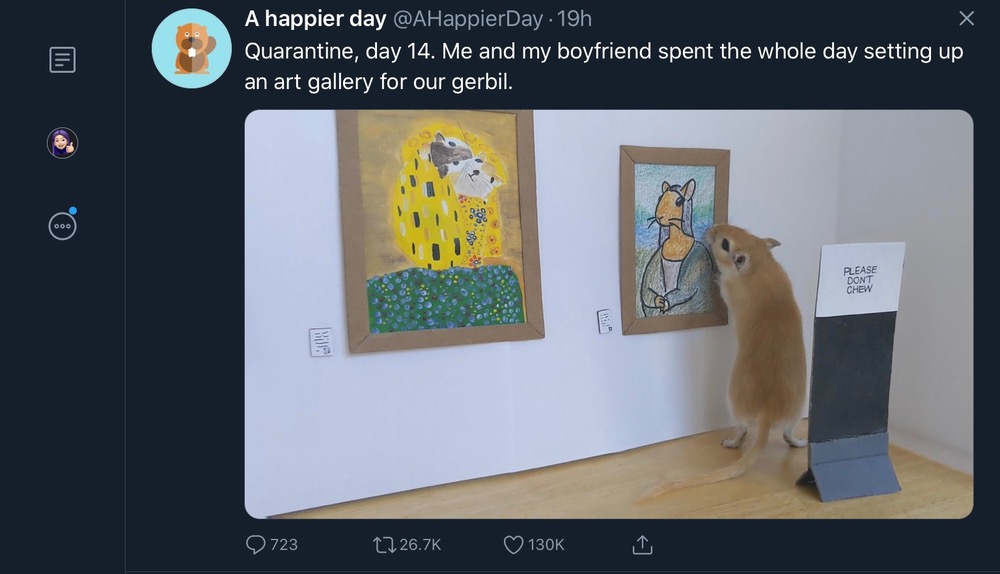The width and height of the screenshot is (1000, 574).
Task: Open the Lists icon in the sidebar
Action: point(62,60)
